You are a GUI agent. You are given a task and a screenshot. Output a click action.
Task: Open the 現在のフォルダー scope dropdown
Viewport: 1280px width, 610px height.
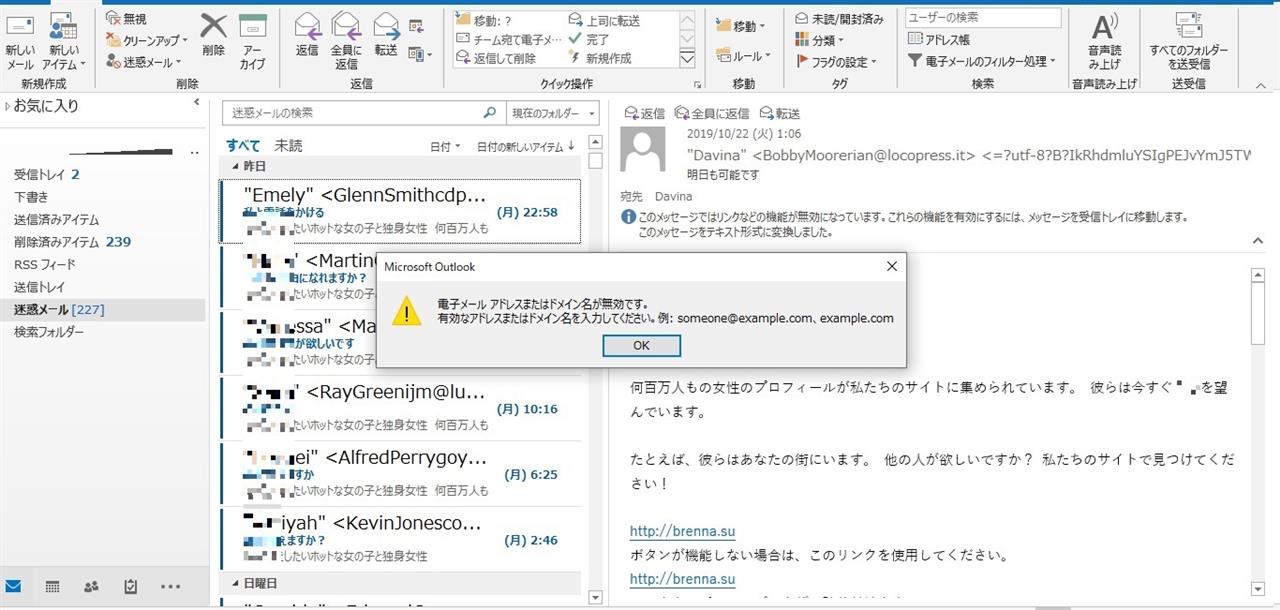click(x=552, y=113)
